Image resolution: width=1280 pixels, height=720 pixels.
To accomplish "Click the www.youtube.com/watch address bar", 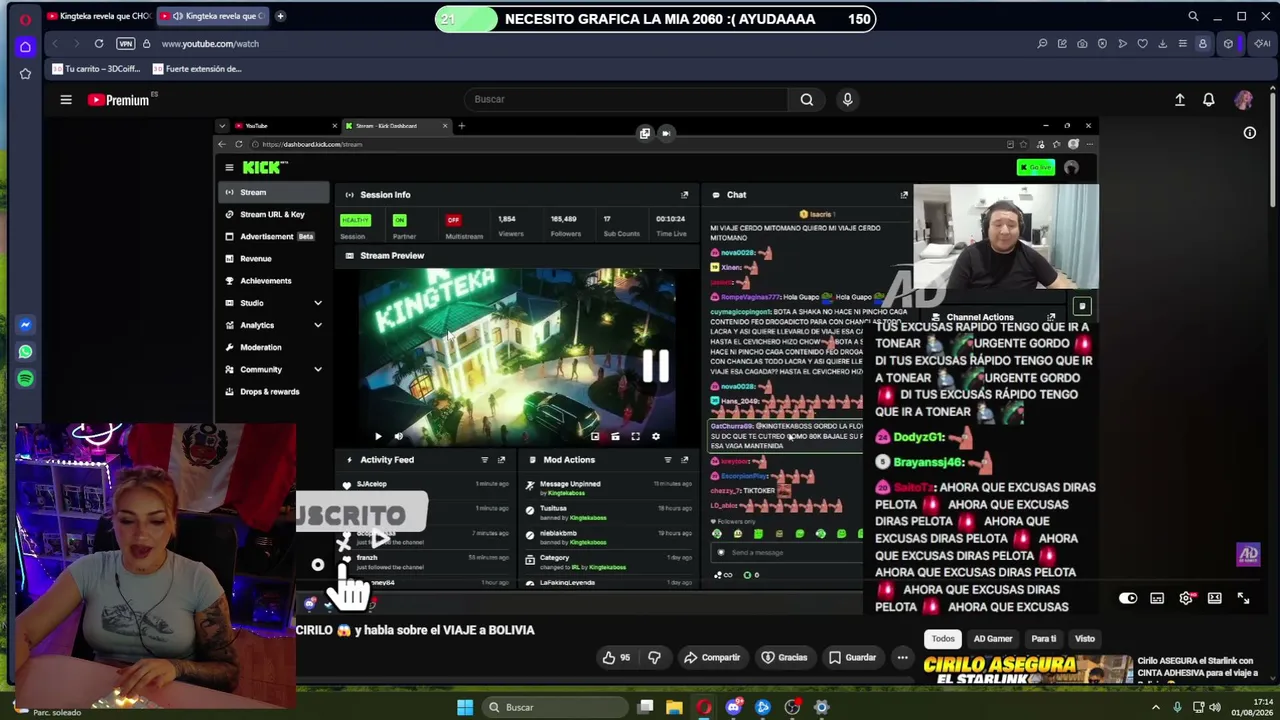I will (210, 44).
